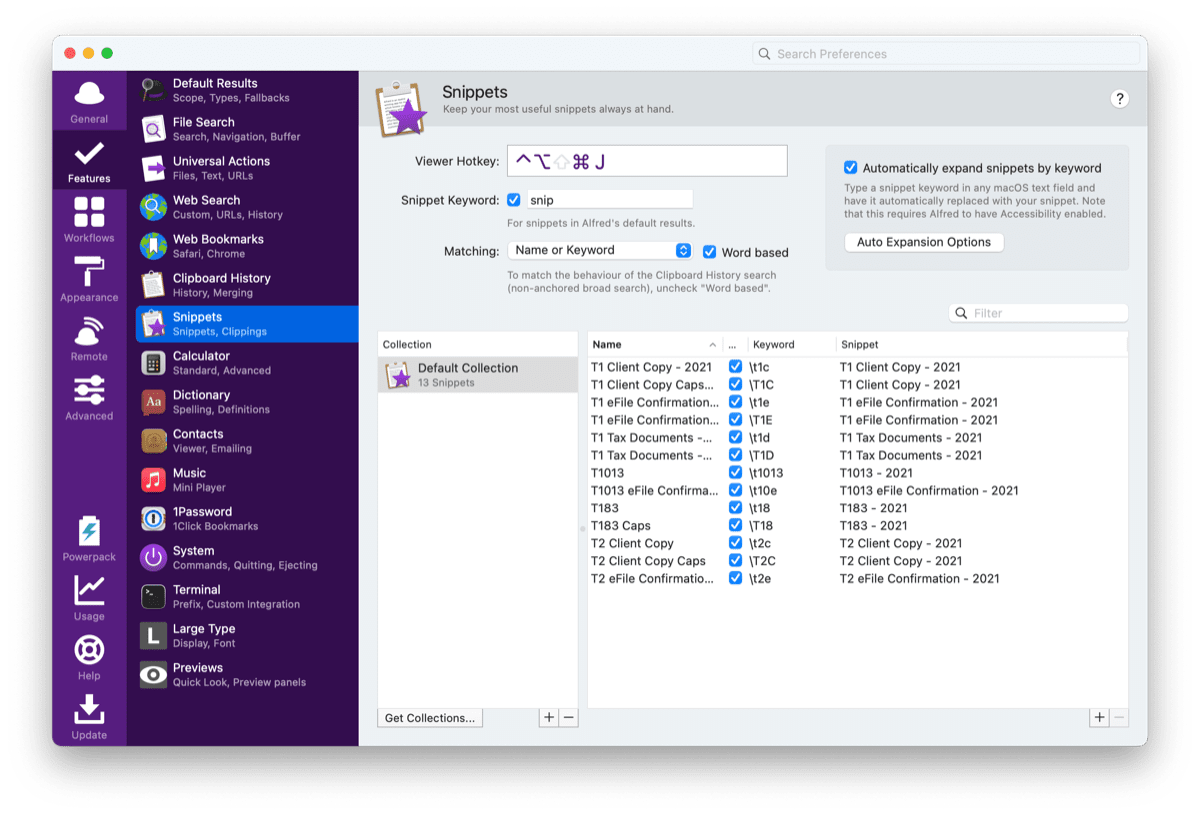
Task: Click the snippet Filter field
Action: pos(1038,313)
